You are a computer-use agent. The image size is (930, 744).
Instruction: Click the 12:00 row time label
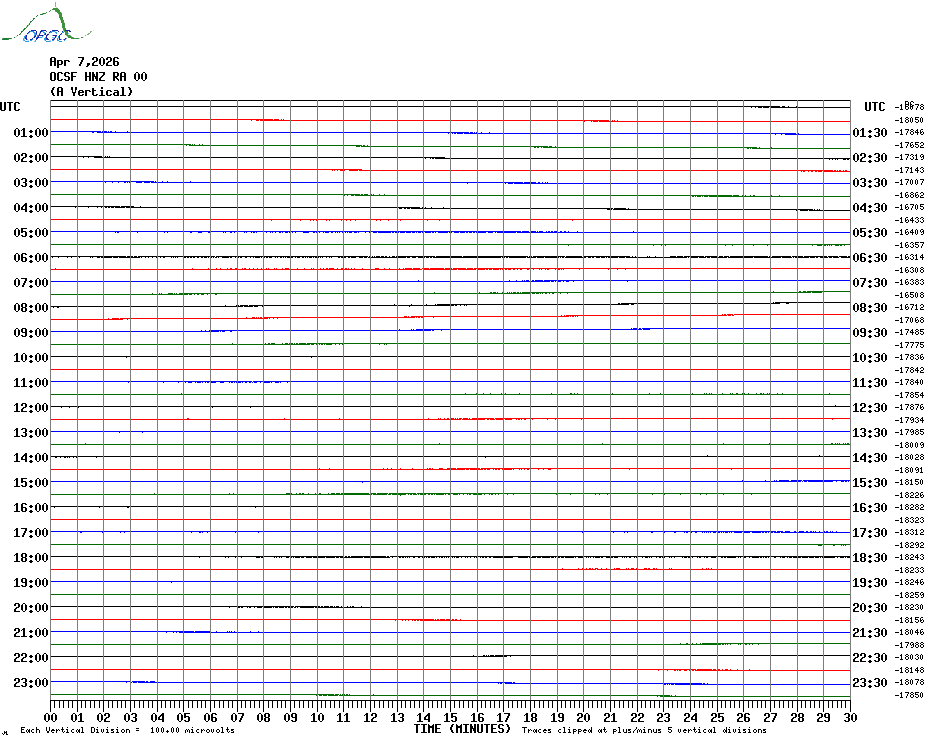click(x=31, y=408)
